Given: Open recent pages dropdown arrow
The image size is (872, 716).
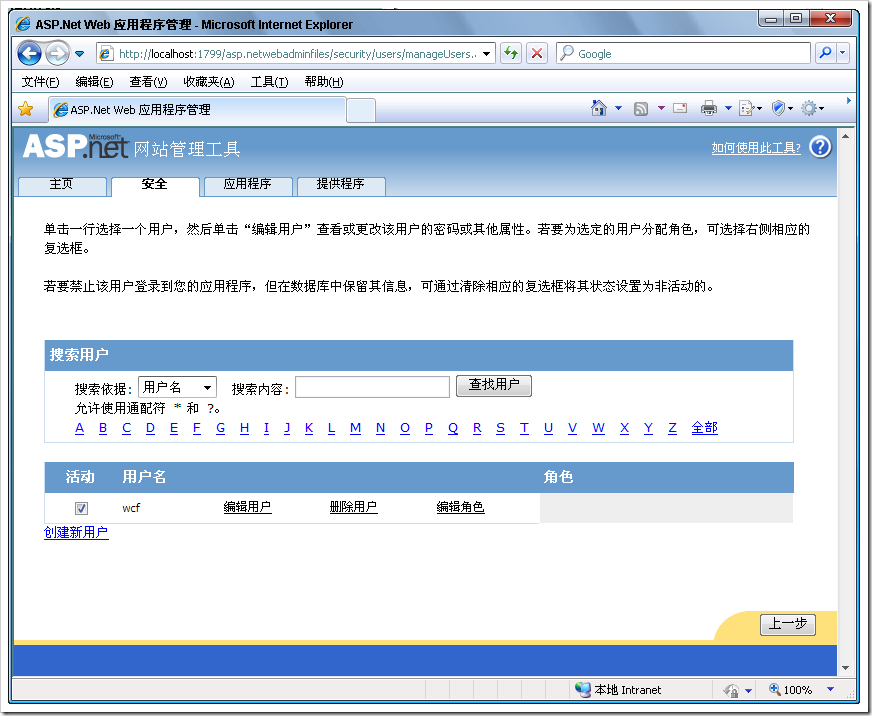Looking at the screenshot, I should (x=80, y=54).
